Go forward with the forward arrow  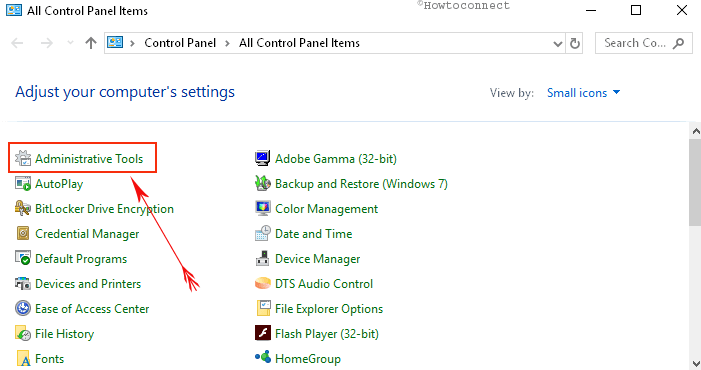(46, 43)
